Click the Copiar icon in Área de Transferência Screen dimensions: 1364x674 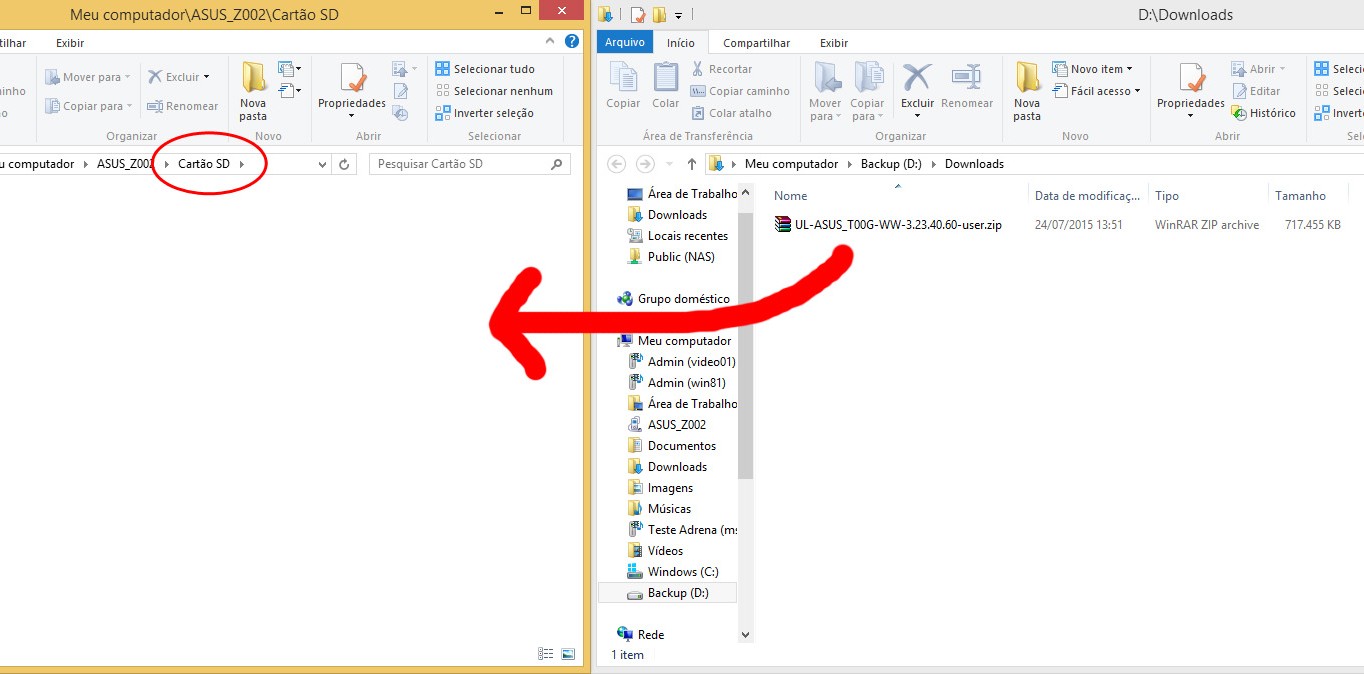coord(623,80)
